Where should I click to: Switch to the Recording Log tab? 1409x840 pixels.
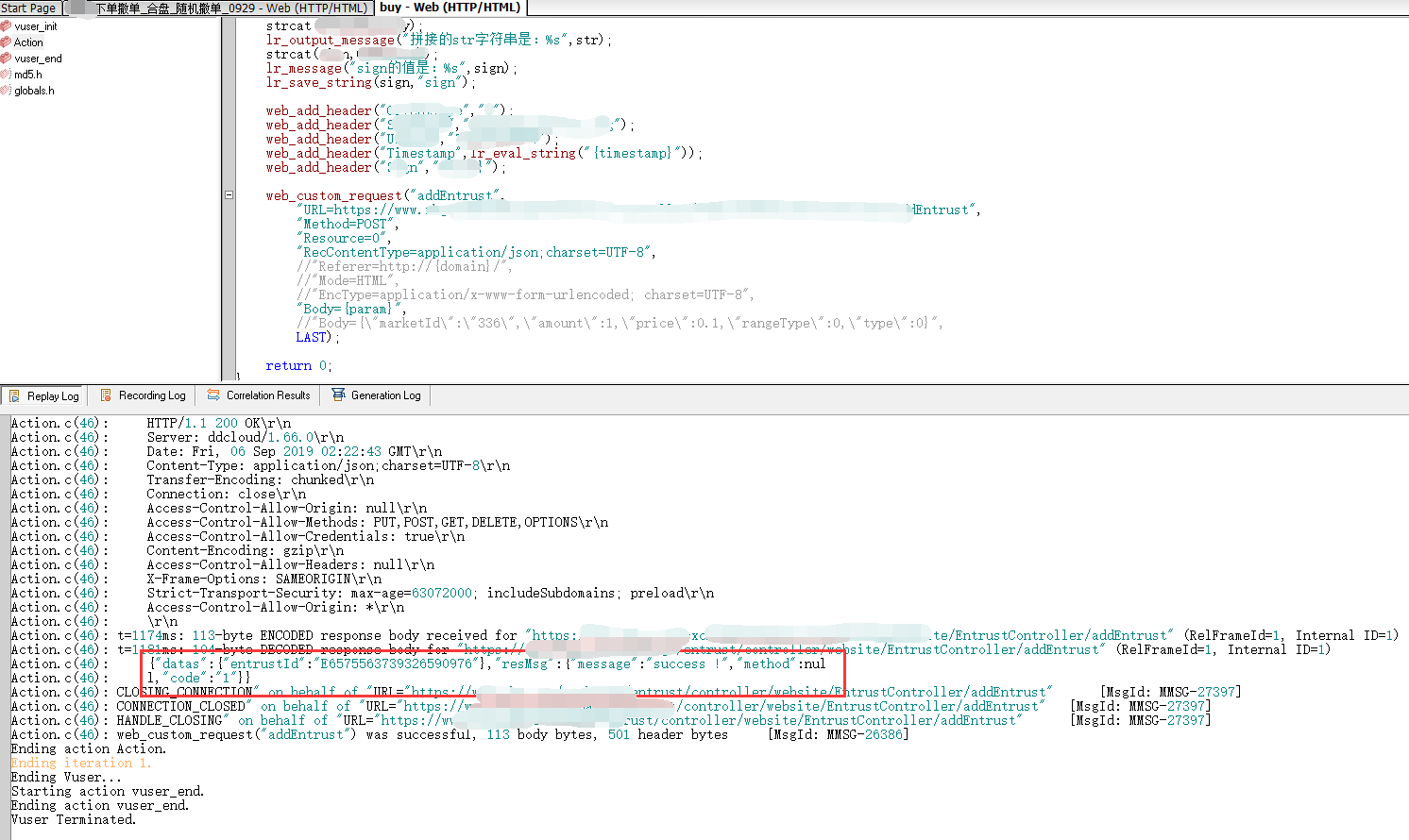tap(151, 395)
